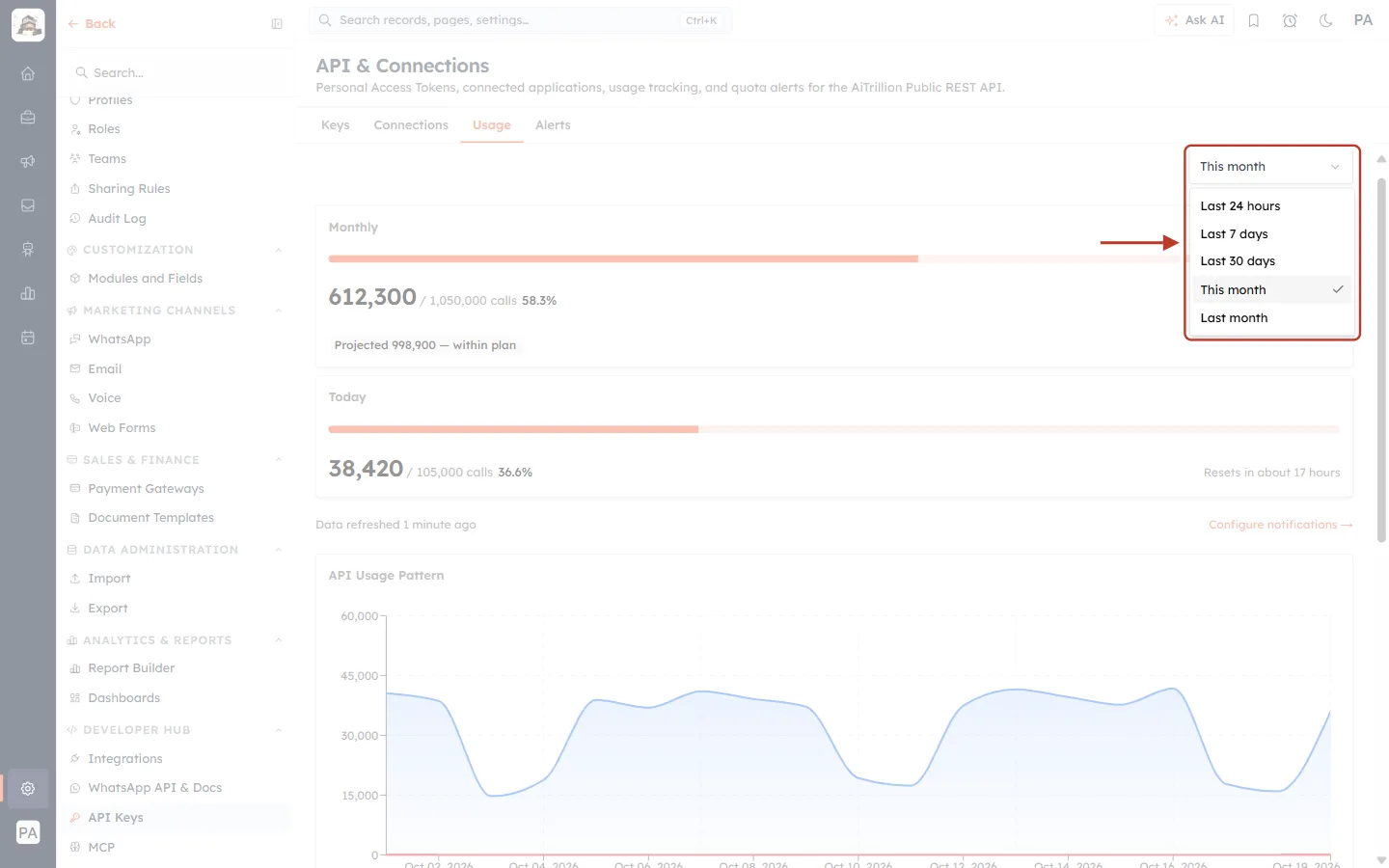Switch to the Alerts tab

(x=553, y=125)
